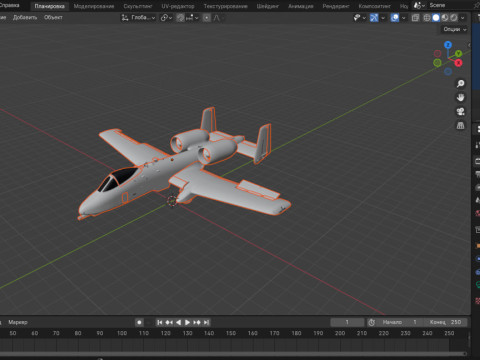Zoom the viewport with magnifier icon
The width and height of the screenshot is (480, 360).
point(460,83)
